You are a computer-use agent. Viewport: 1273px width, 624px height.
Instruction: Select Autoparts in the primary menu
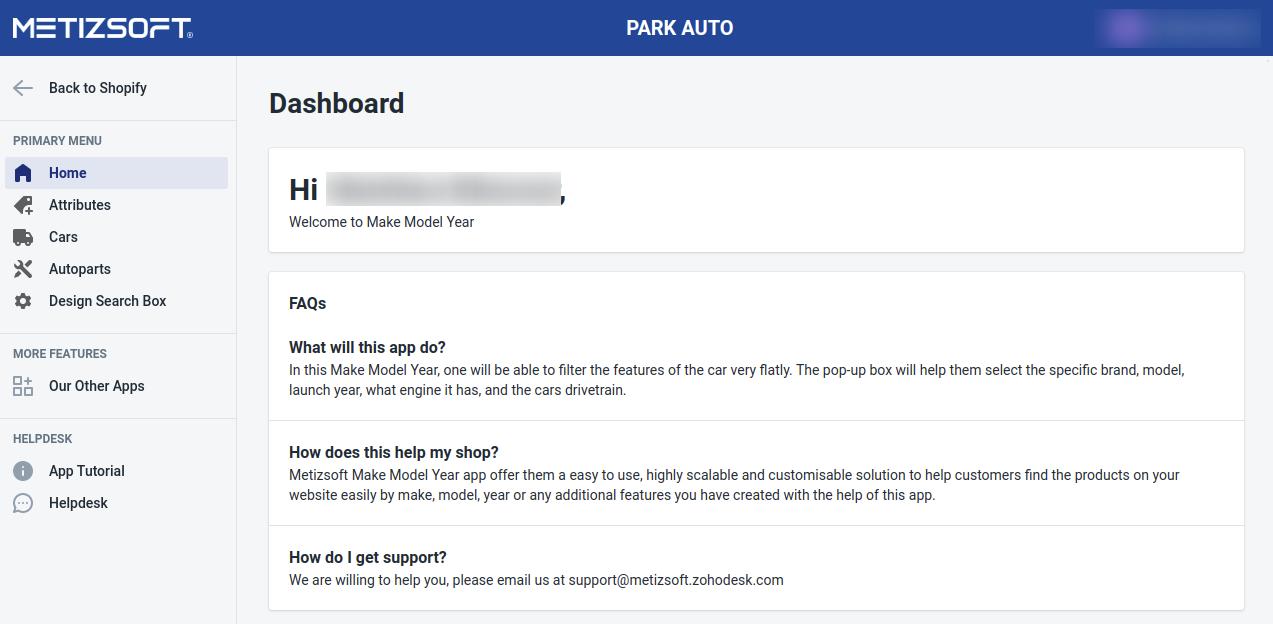pos(80,269)
